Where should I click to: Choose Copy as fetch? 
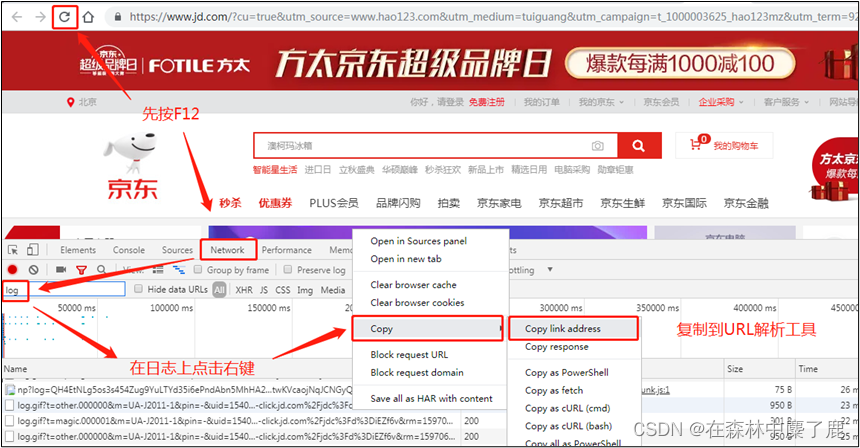click(553, 390)
